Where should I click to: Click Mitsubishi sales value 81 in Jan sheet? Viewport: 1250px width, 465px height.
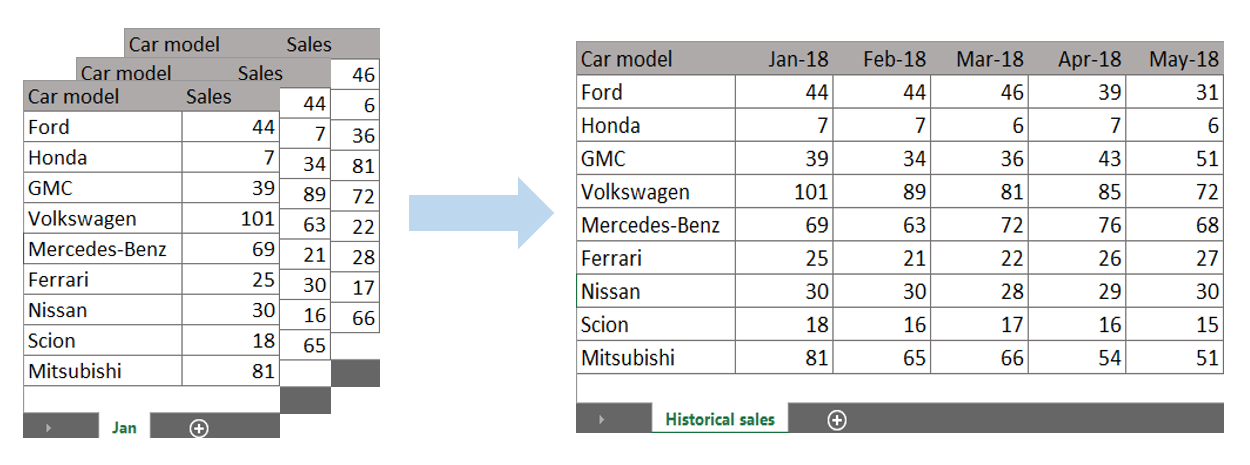click(x=231, y=371)
